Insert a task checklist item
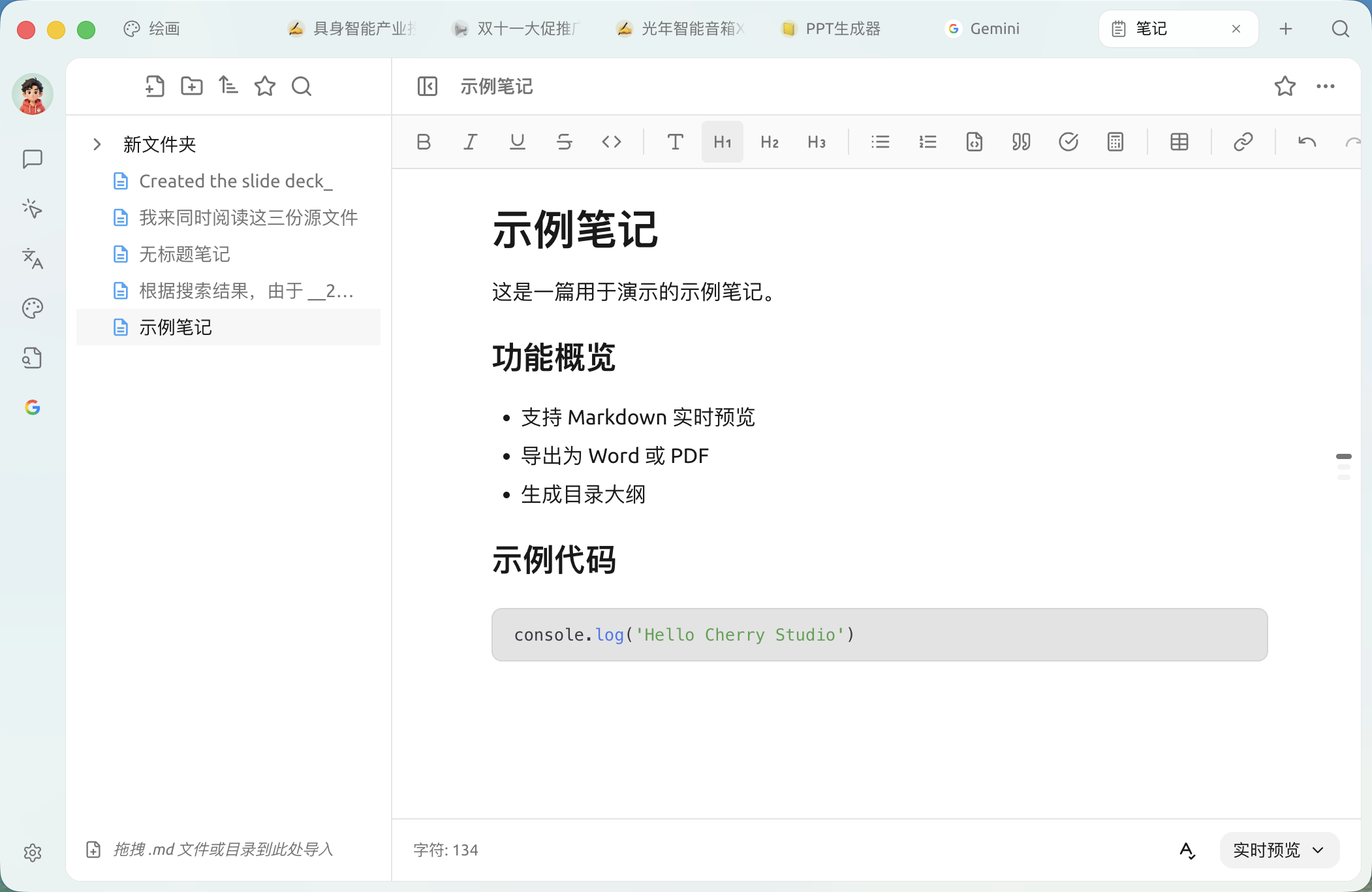 coord(1068,142)
